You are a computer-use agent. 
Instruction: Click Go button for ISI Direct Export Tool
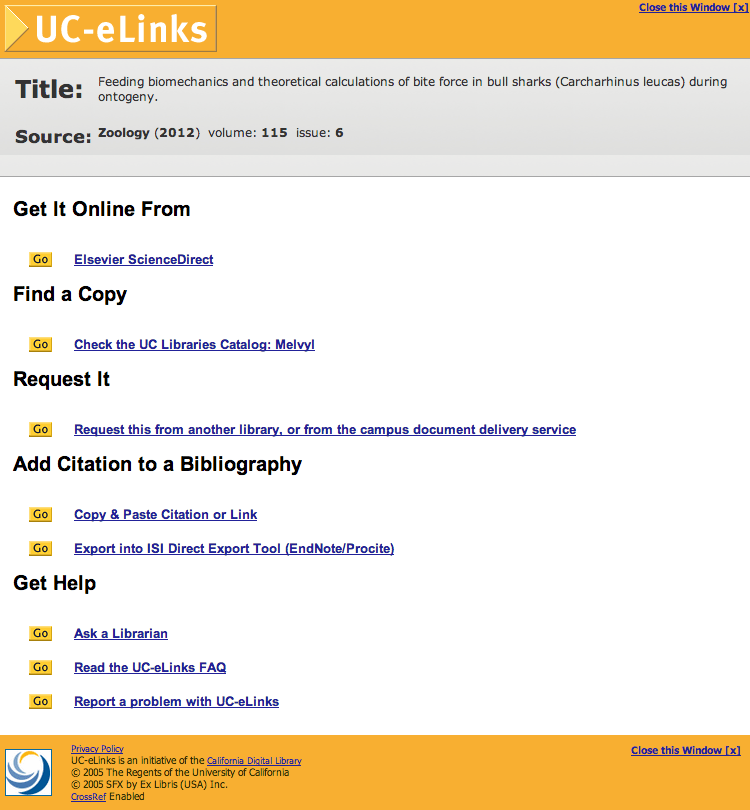click(40, 548)
